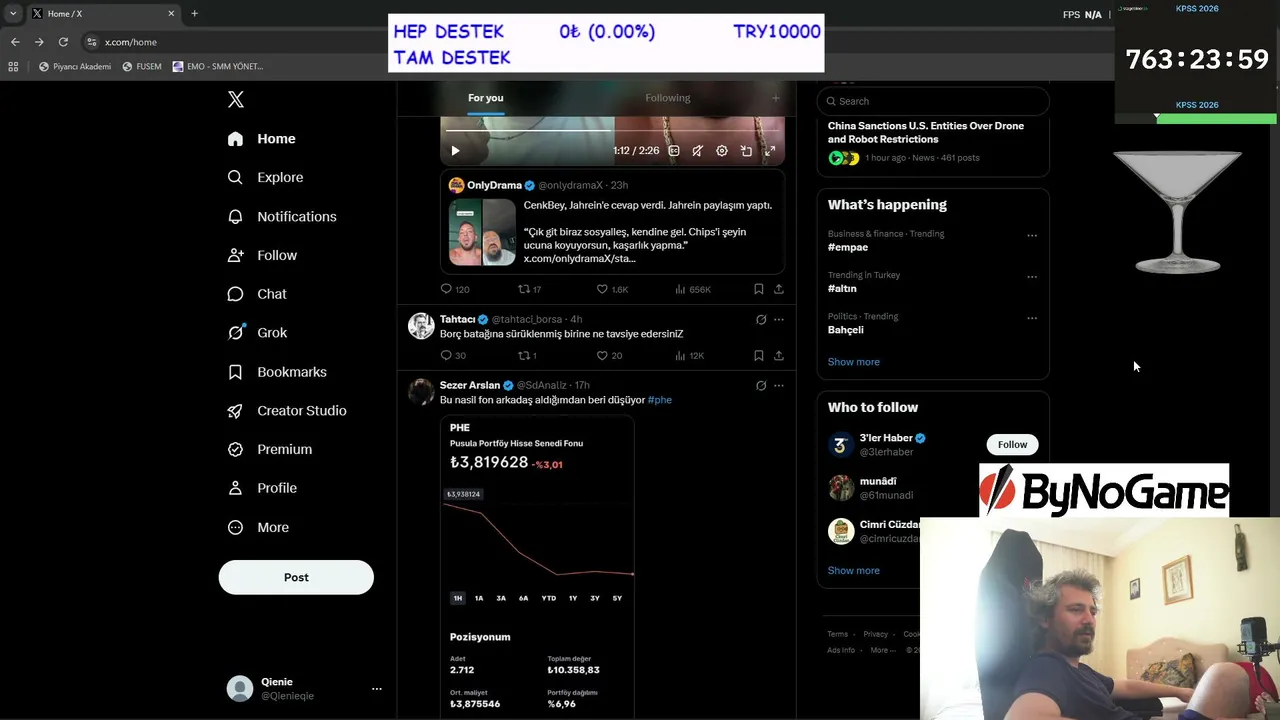Screen dimensions: 1280x720
Task: Launch Grok from the sidebar
Action: [x=257, y=333]
